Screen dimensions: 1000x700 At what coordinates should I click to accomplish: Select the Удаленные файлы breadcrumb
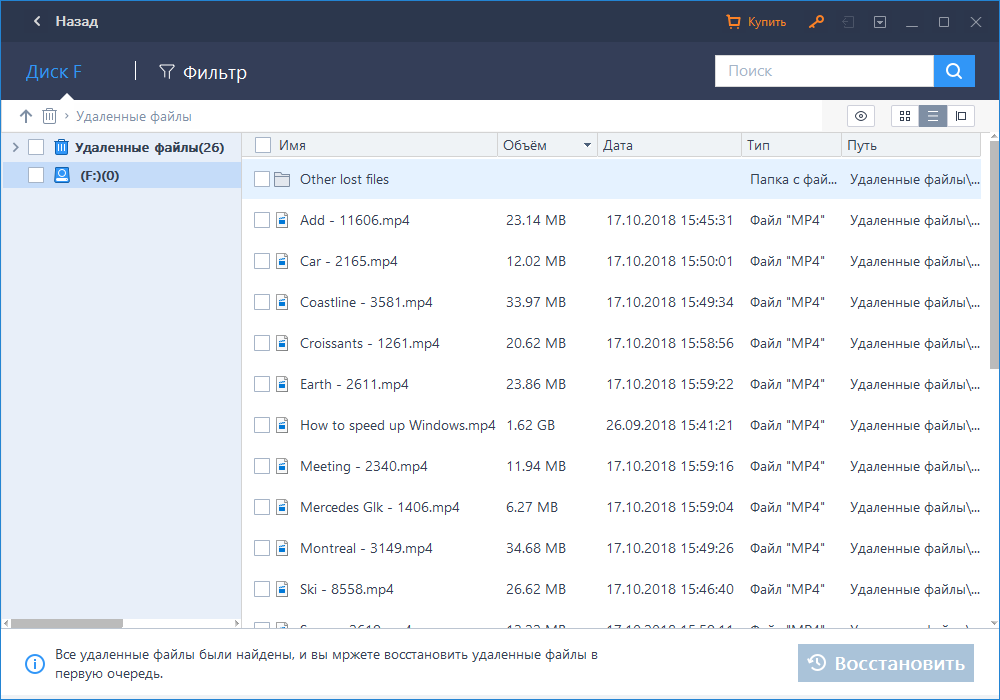point(134,116)
